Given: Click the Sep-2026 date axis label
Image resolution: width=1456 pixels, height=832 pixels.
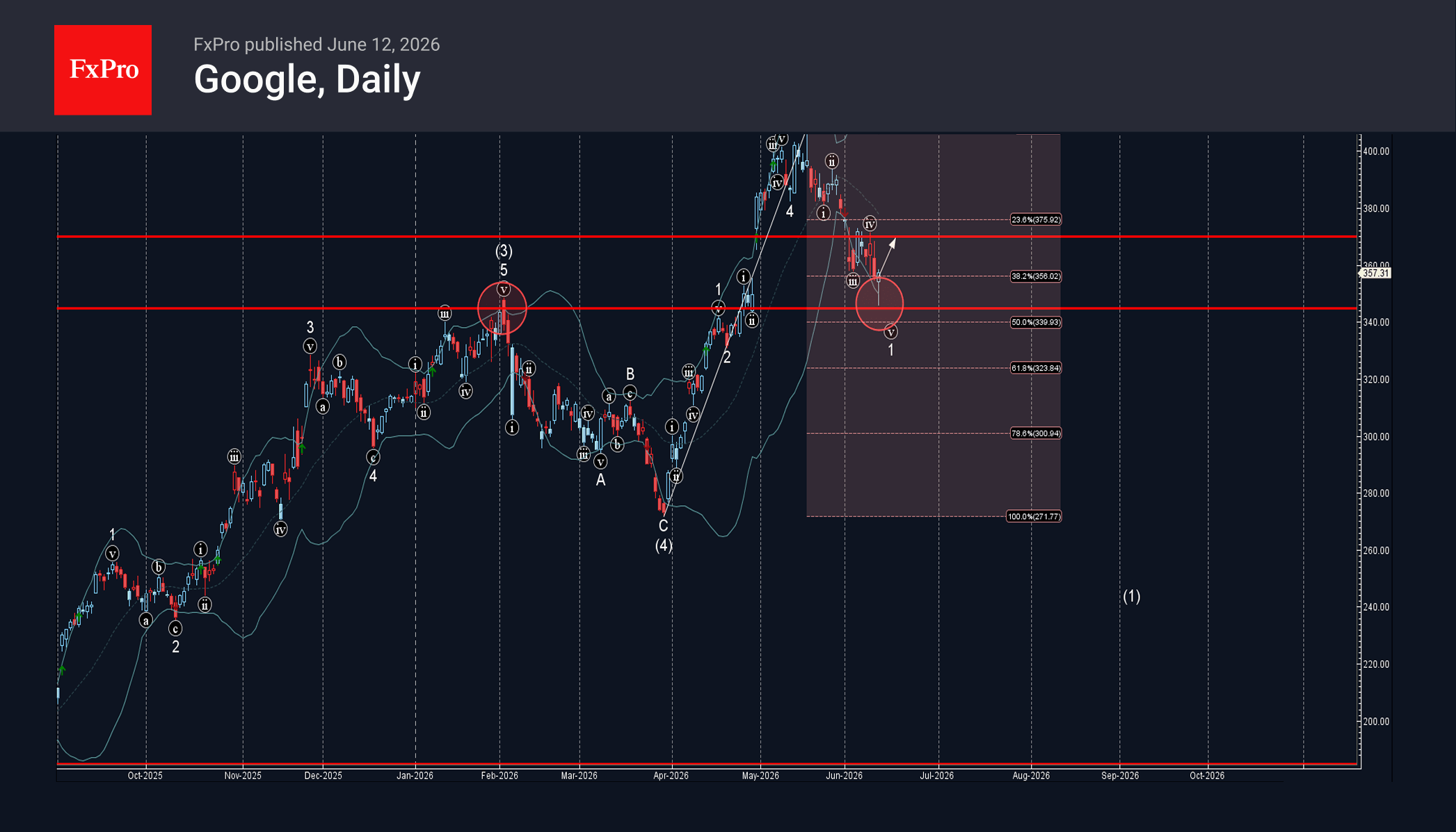Looking at the screenshot, I should 1120,776.
